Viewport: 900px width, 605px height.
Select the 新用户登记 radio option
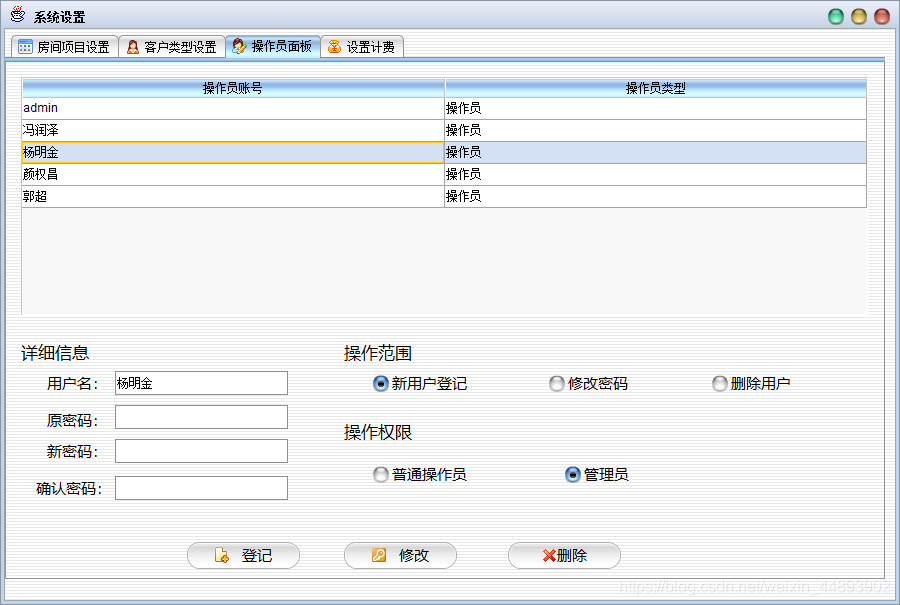point(421,383)
